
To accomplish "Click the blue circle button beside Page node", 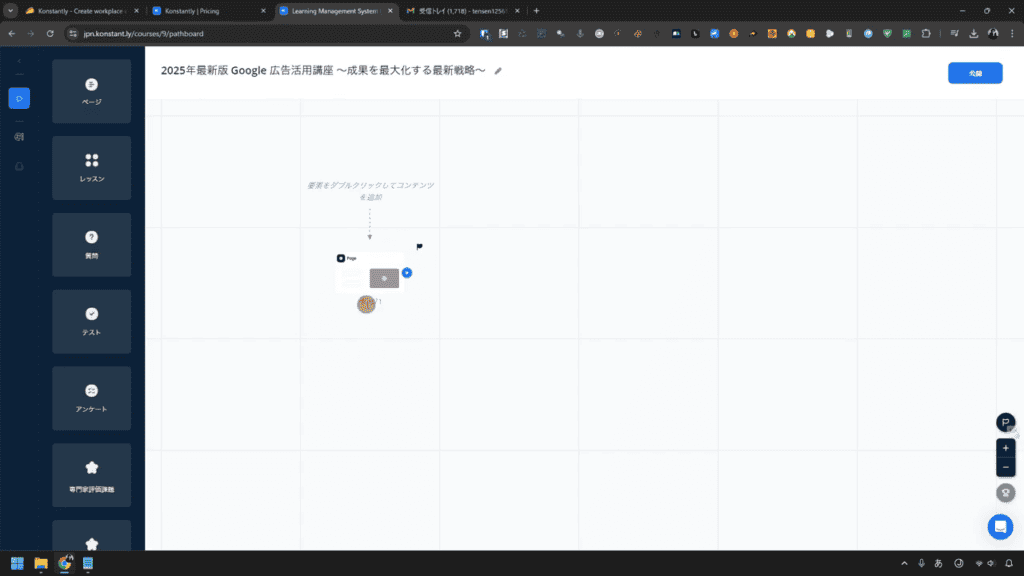I will coord(407,272).
